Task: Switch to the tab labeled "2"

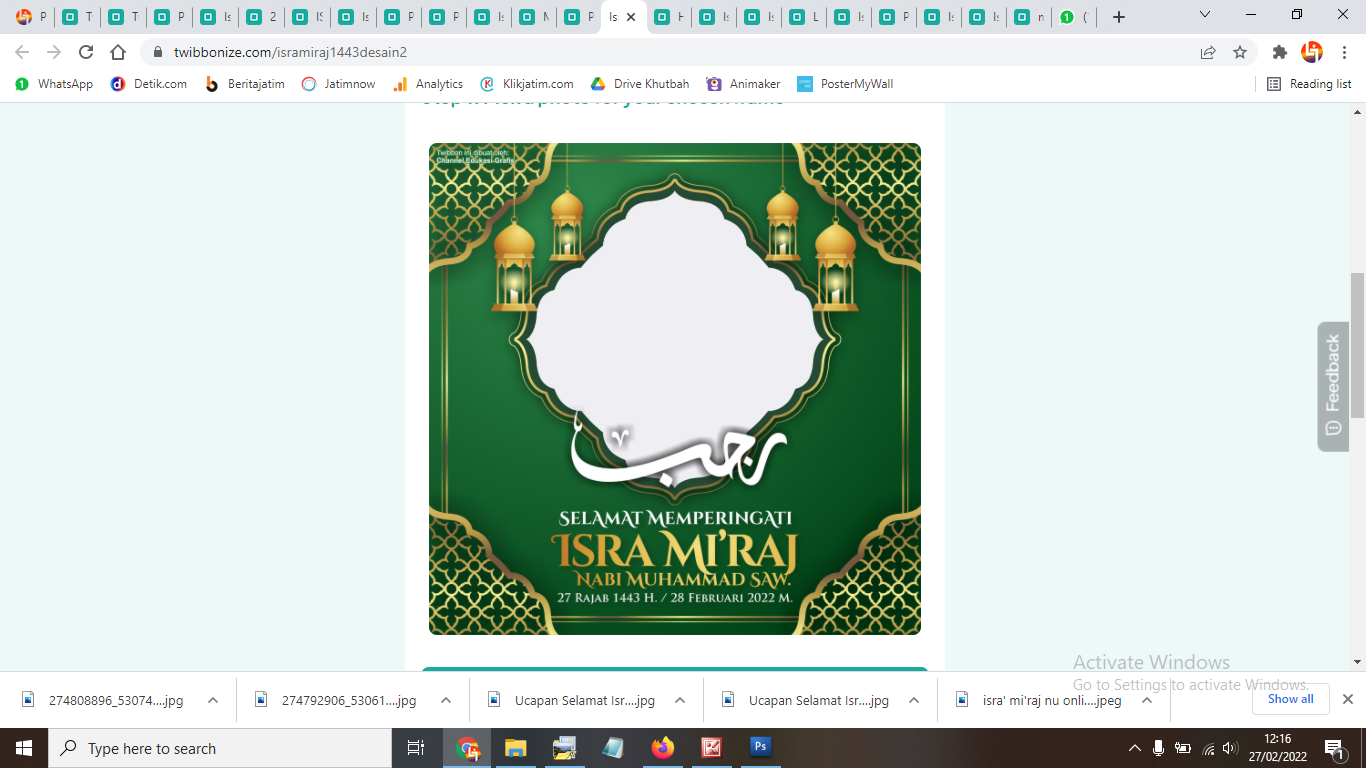Action: [x=262, y=17]
